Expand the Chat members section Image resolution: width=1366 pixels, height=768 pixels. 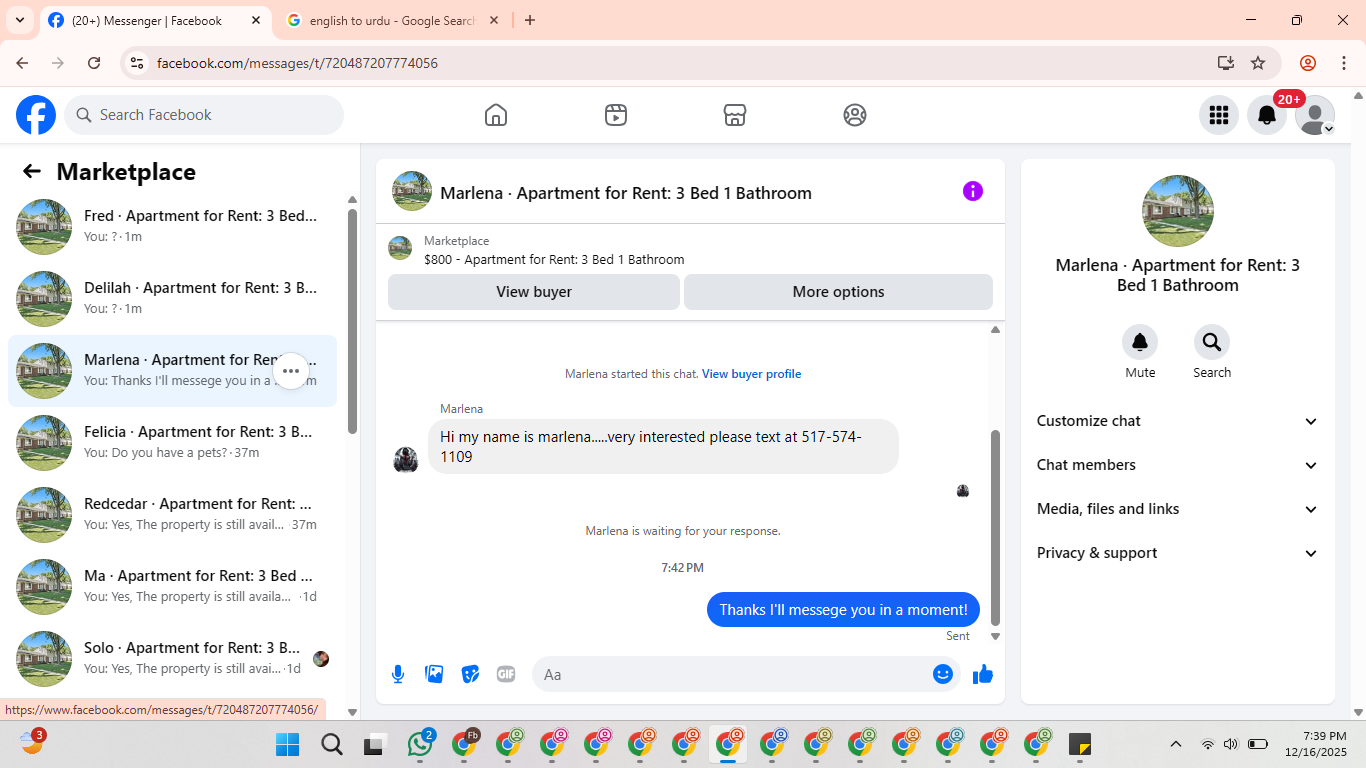(1178, 465)
